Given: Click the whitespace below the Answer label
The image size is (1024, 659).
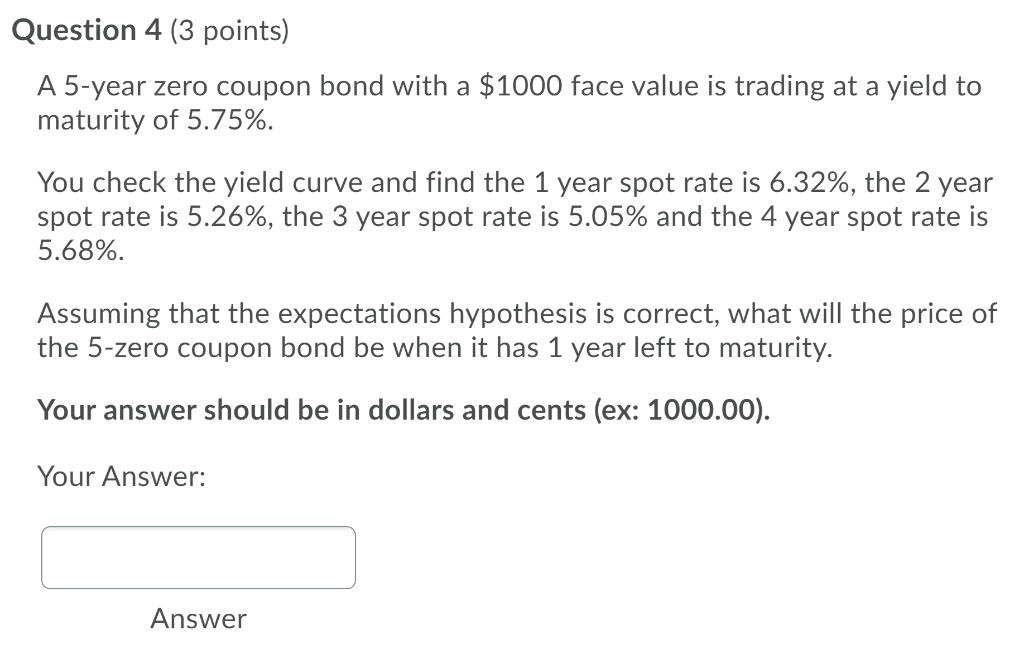Looking at the screenshot, I should 197,648.
